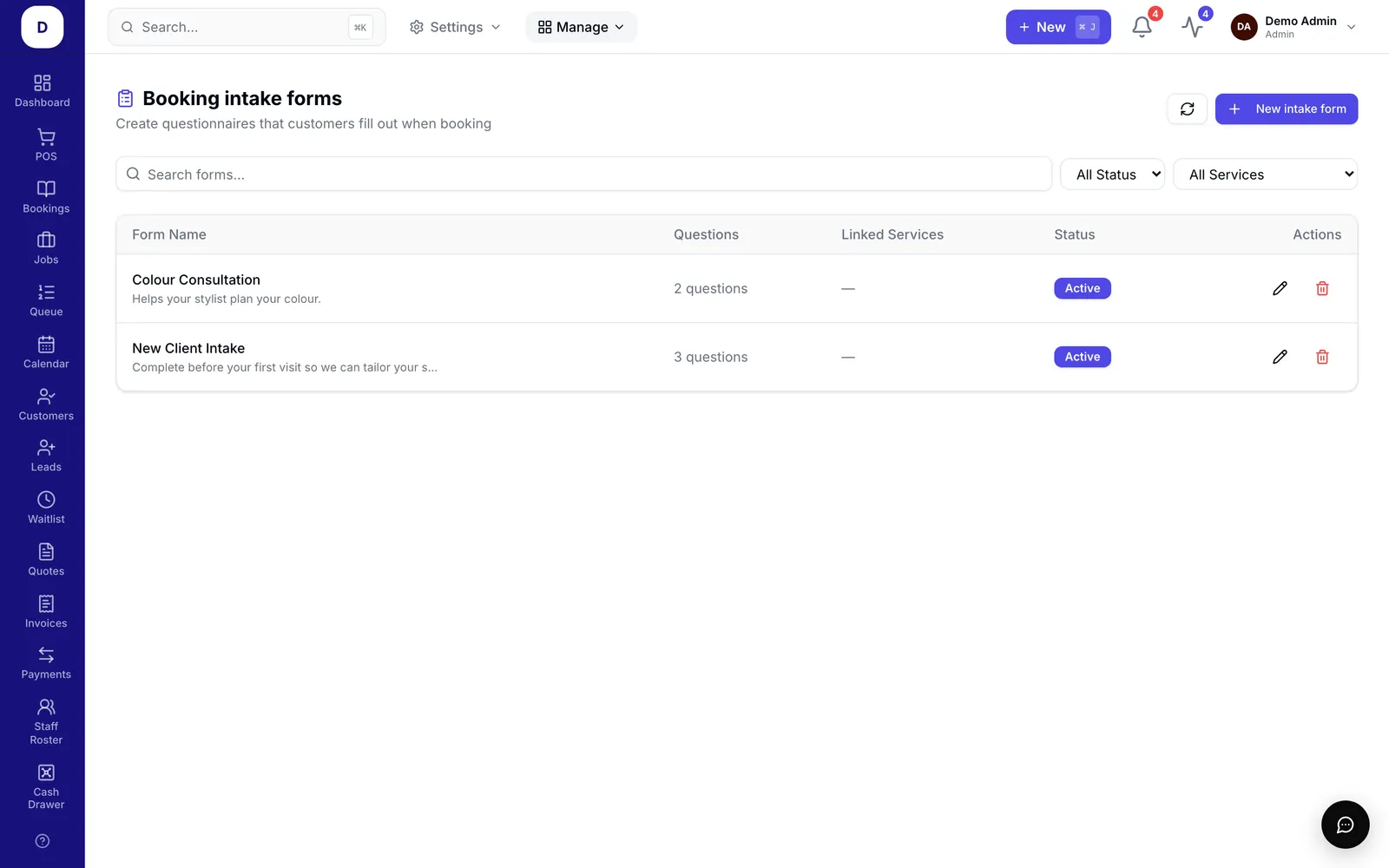1389x868 pixels.
Task: Click the top bar New button
Action: tap(1058, 27)
